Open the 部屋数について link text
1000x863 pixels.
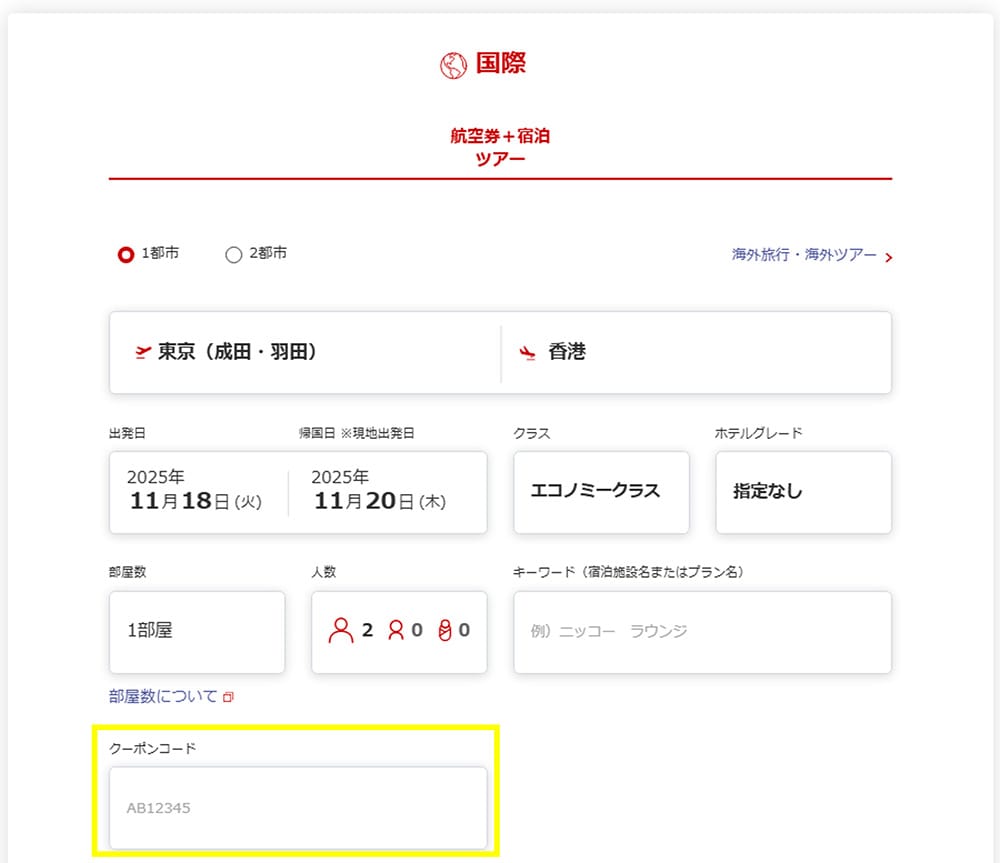point(163,696)
